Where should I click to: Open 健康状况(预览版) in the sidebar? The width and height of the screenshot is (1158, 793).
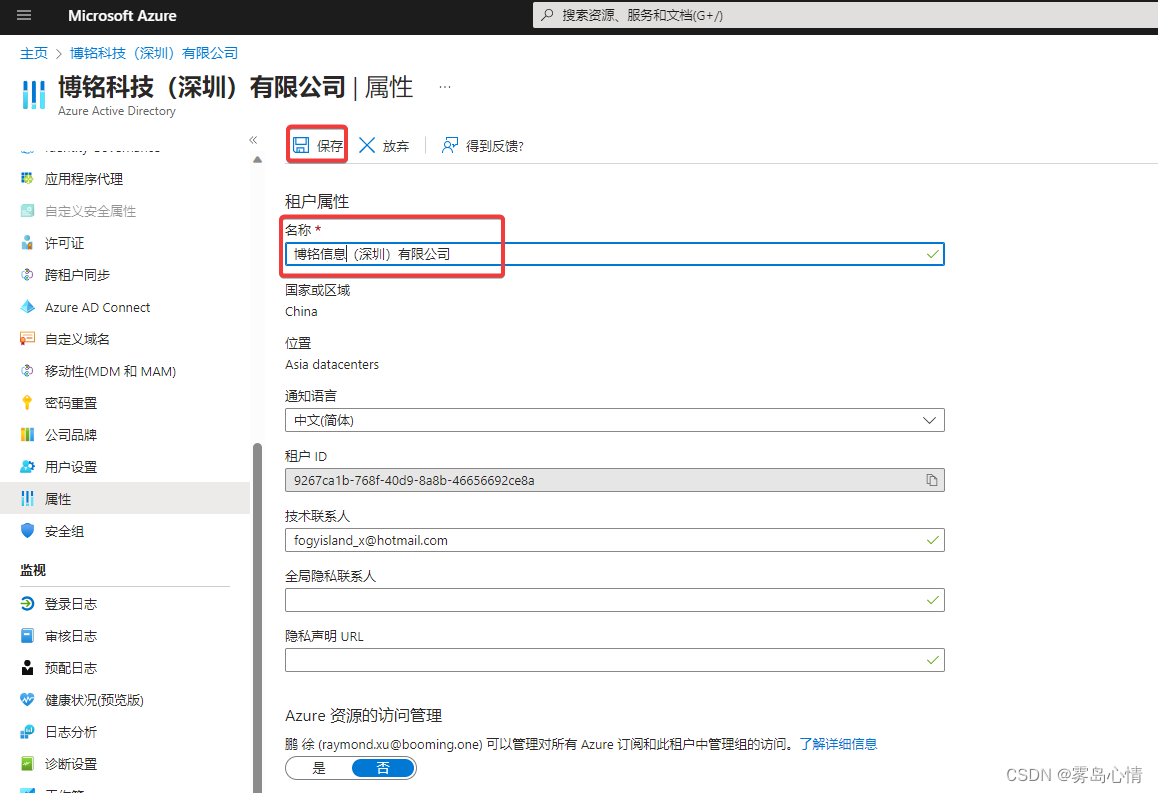[x=94, y=699]
